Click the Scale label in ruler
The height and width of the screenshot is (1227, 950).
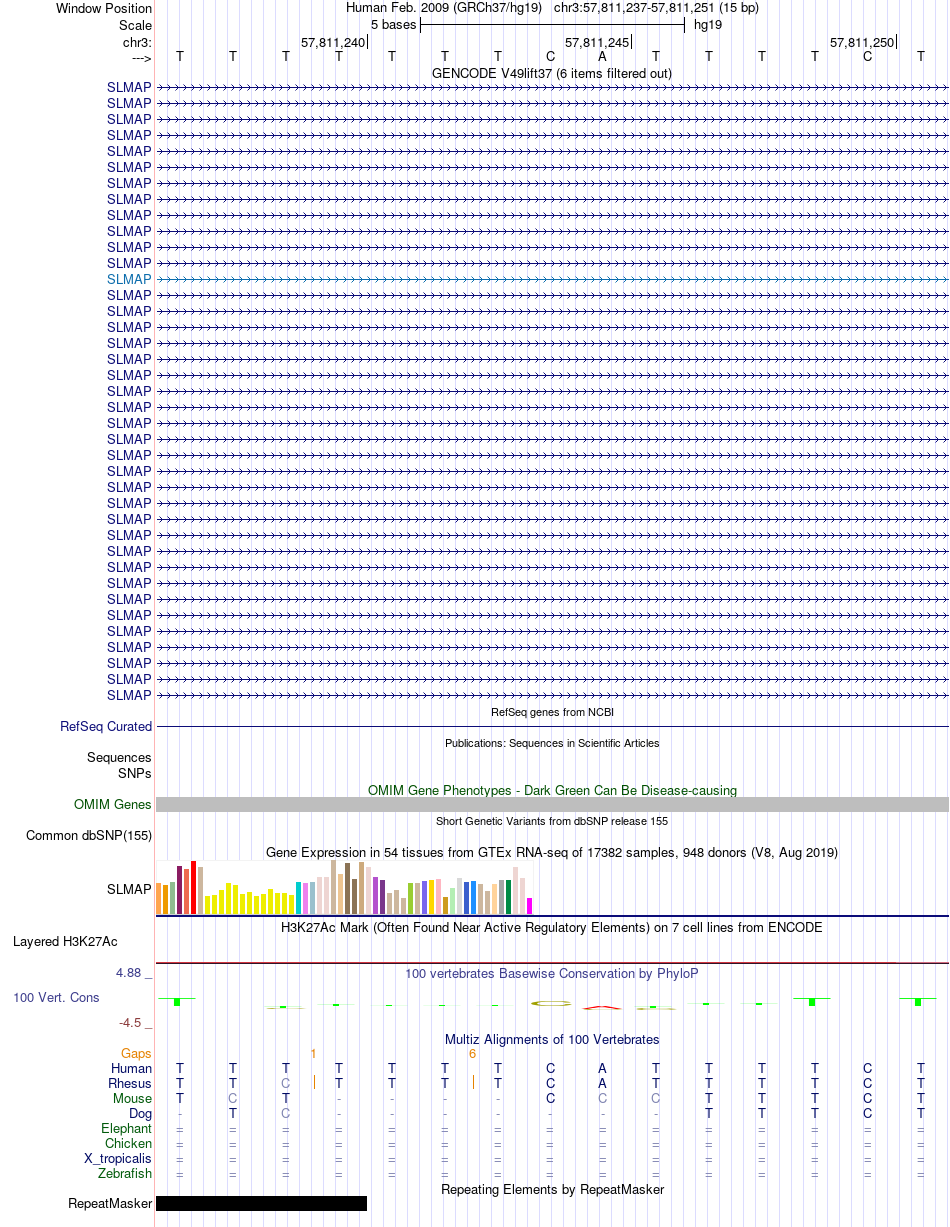(135, 25)
